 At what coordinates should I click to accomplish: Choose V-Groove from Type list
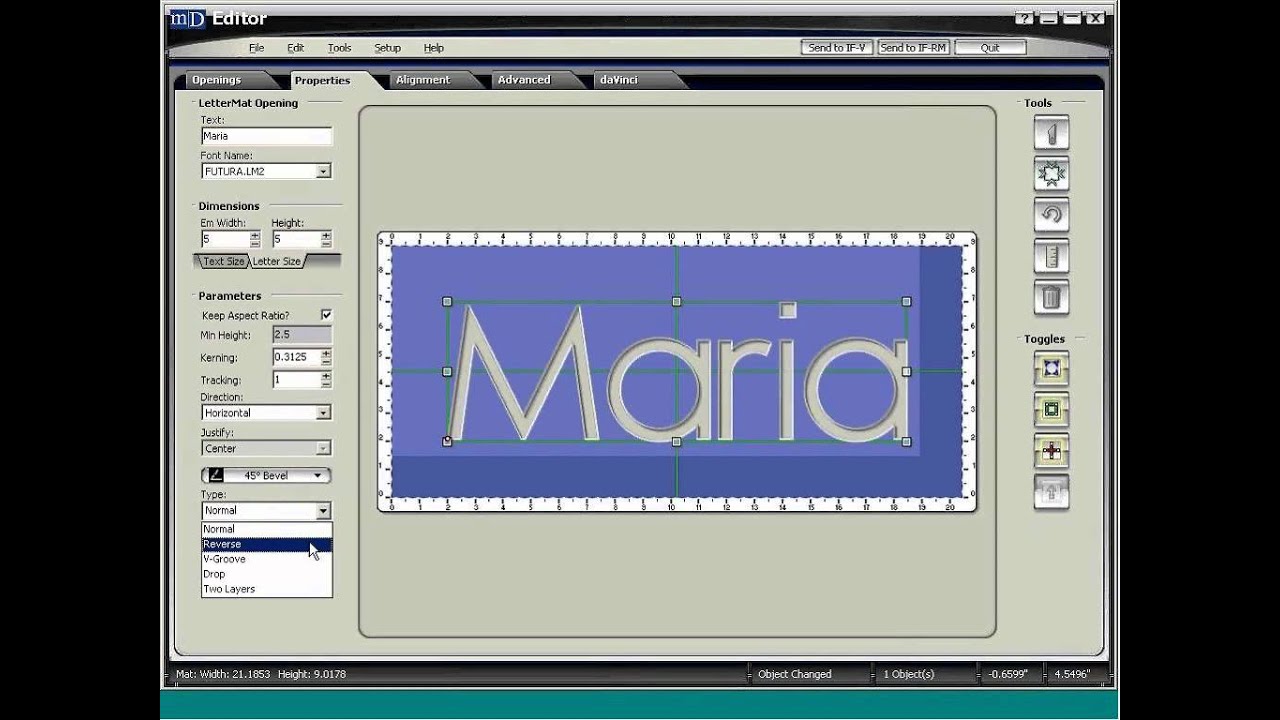(266, 559)
